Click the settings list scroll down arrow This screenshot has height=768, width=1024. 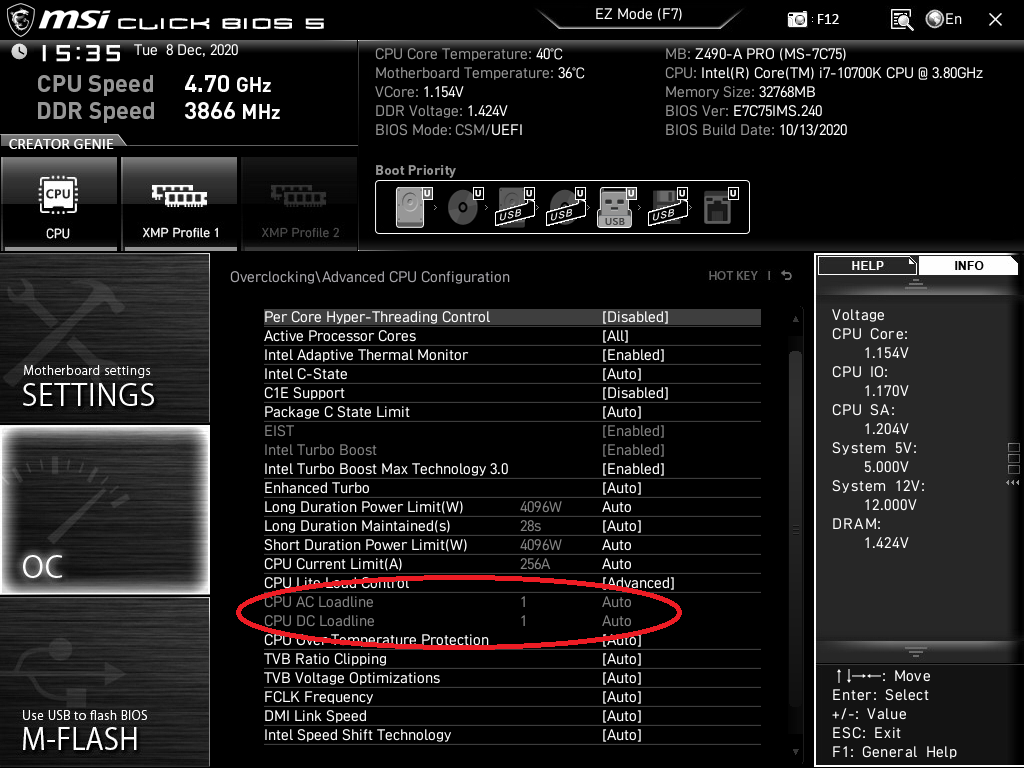(x=795, y=752)
